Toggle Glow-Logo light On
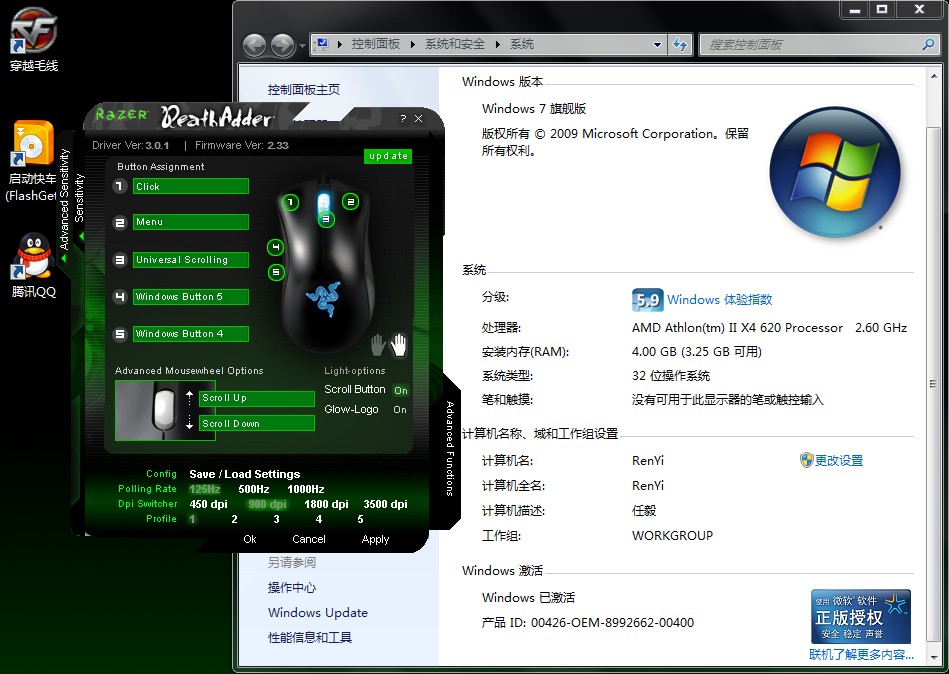 click(x=400, y=410)
